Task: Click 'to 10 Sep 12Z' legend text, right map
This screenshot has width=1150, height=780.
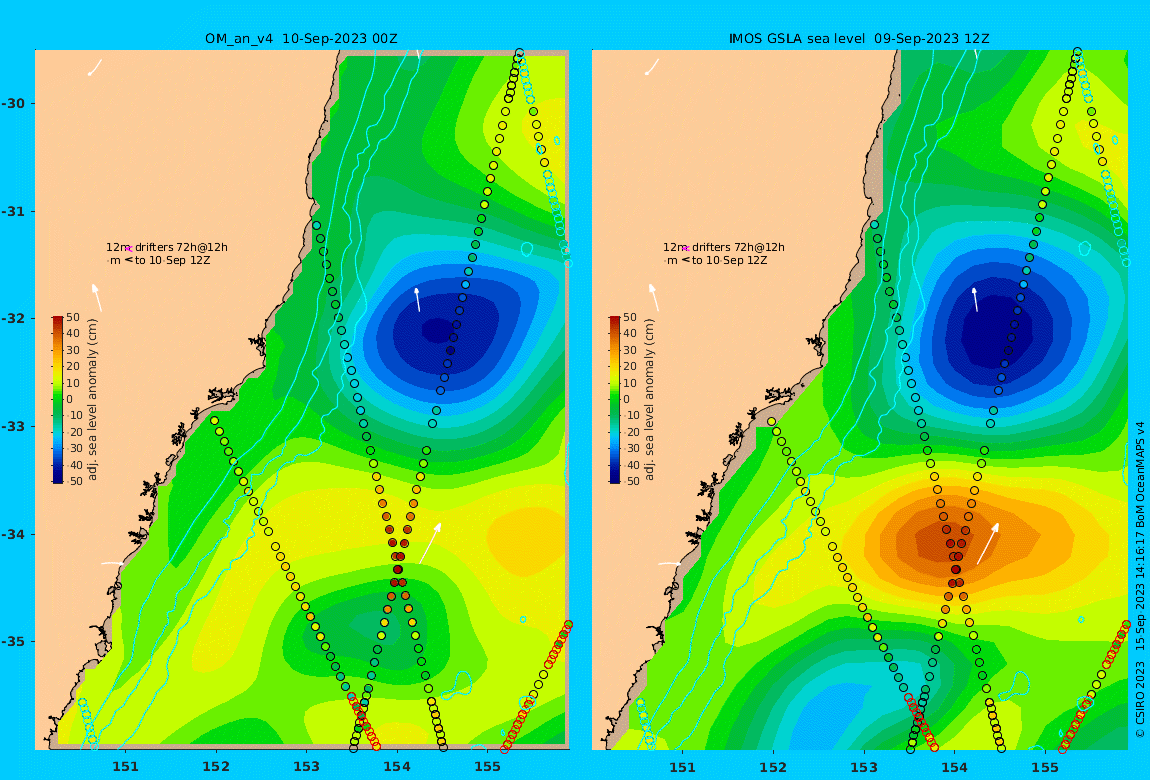Action: coord(730,260)
